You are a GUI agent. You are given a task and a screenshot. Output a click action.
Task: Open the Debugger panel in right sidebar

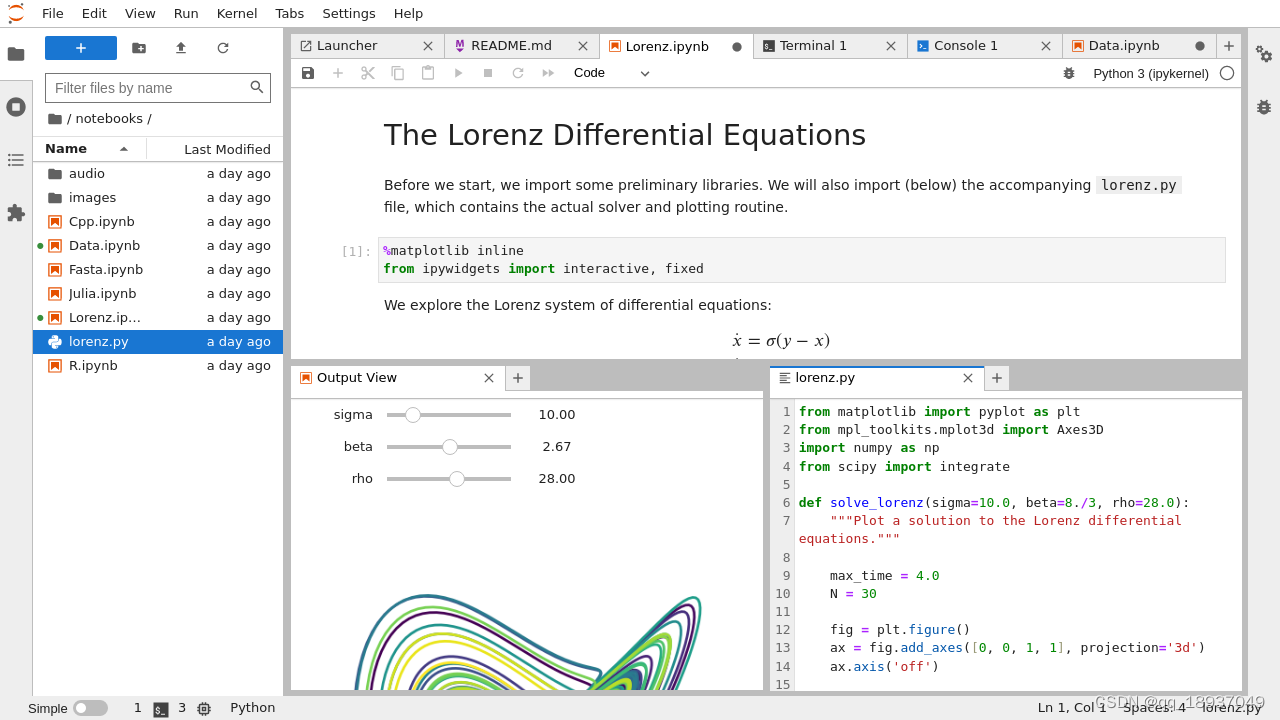click(1264, 107)
